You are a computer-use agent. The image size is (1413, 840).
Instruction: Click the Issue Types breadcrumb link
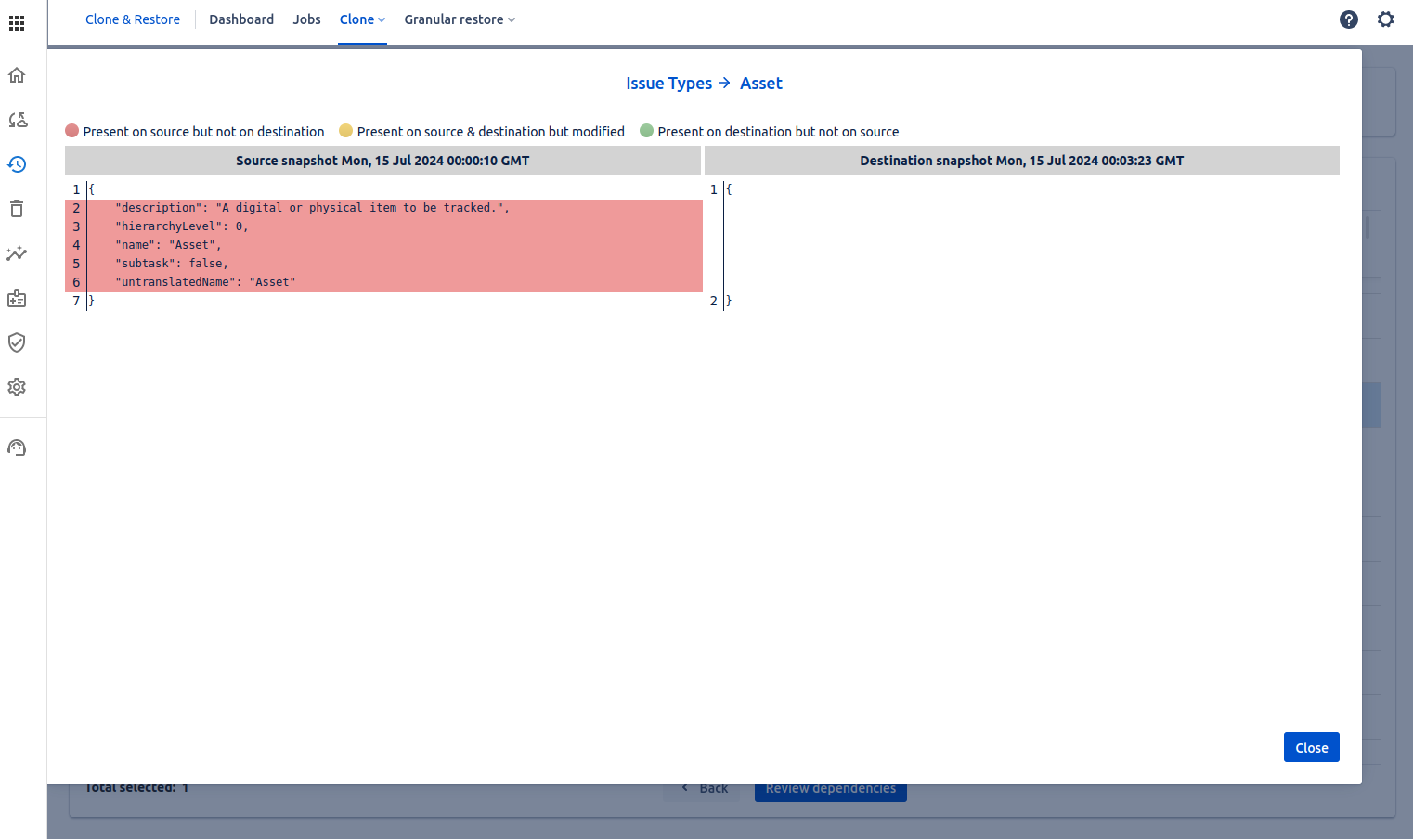click(x=668, y=84)
